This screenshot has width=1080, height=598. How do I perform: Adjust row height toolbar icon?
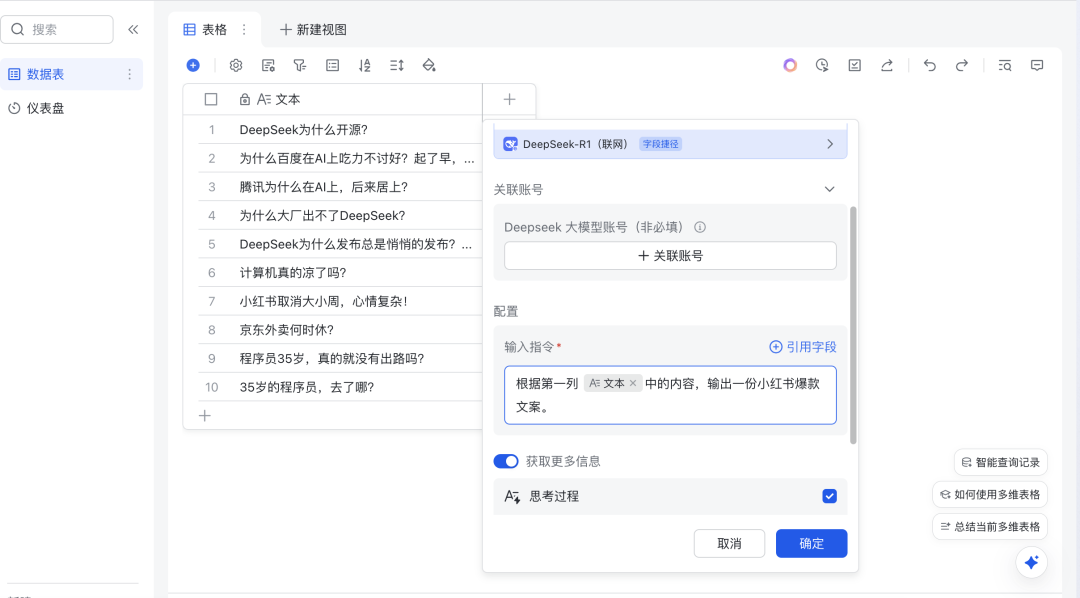click(397, 65)
